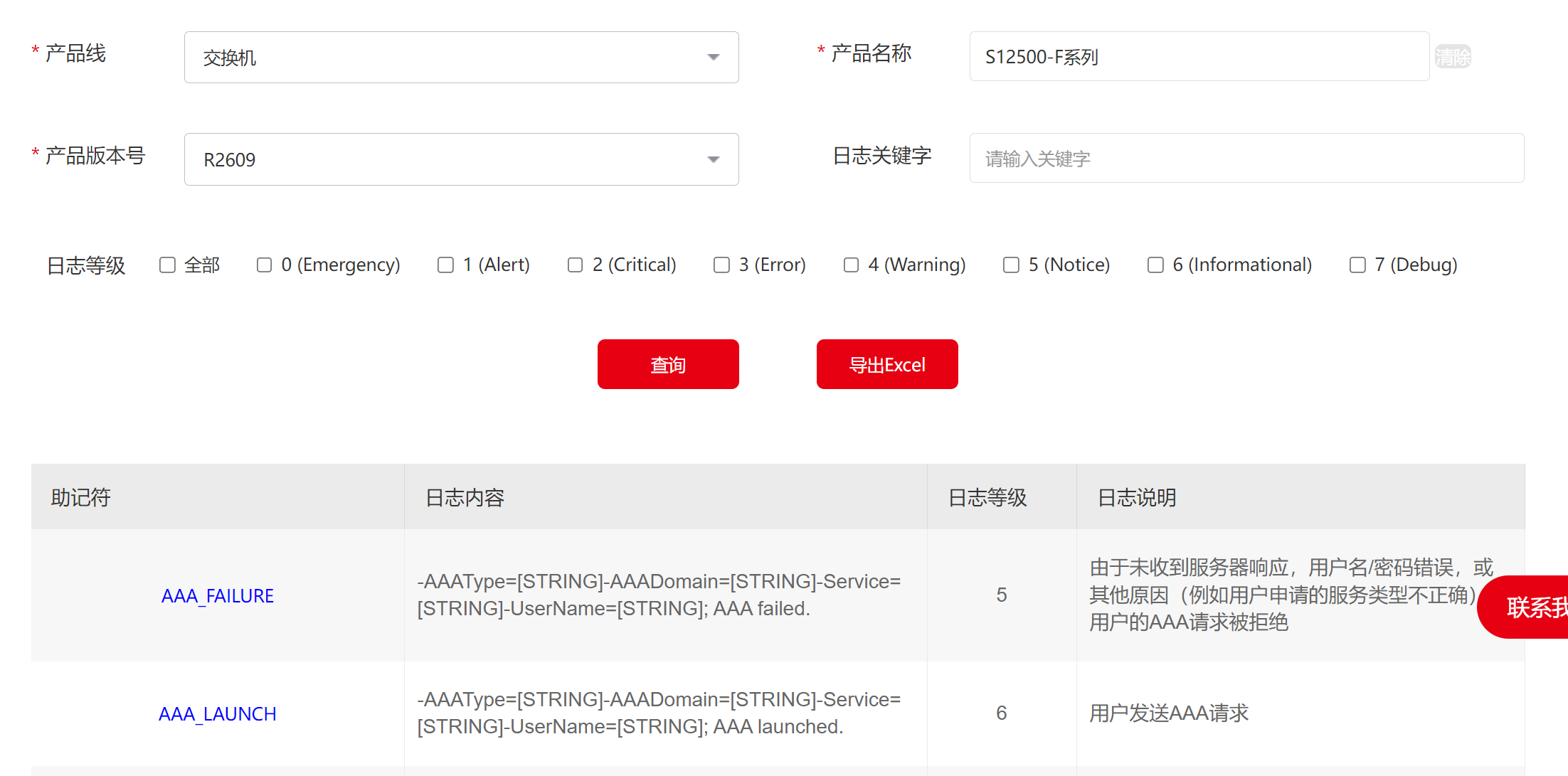Click the 日志等级 table column header
The image size is (1568, 776).
click(x=987, y=497)
